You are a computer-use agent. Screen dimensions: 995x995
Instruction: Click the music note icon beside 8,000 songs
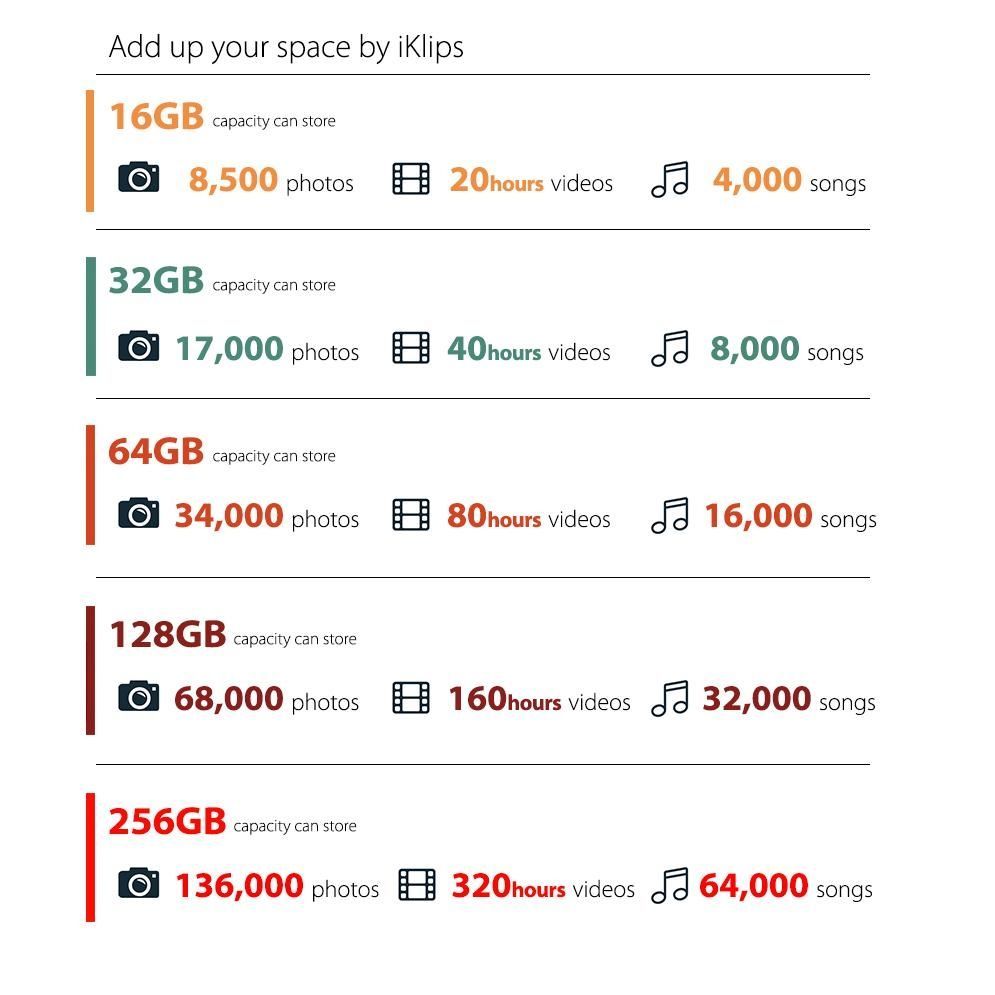tap(670, 349)
